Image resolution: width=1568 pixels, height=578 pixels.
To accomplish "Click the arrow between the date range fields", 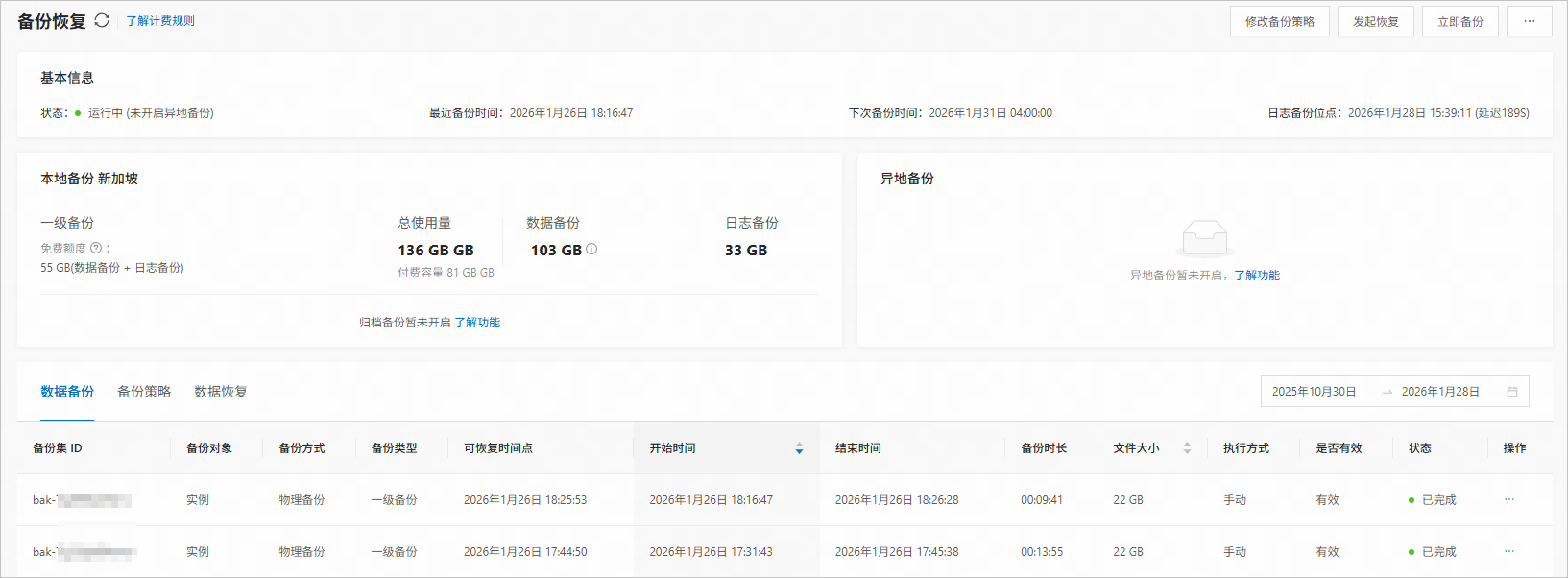I will 1387,392.
